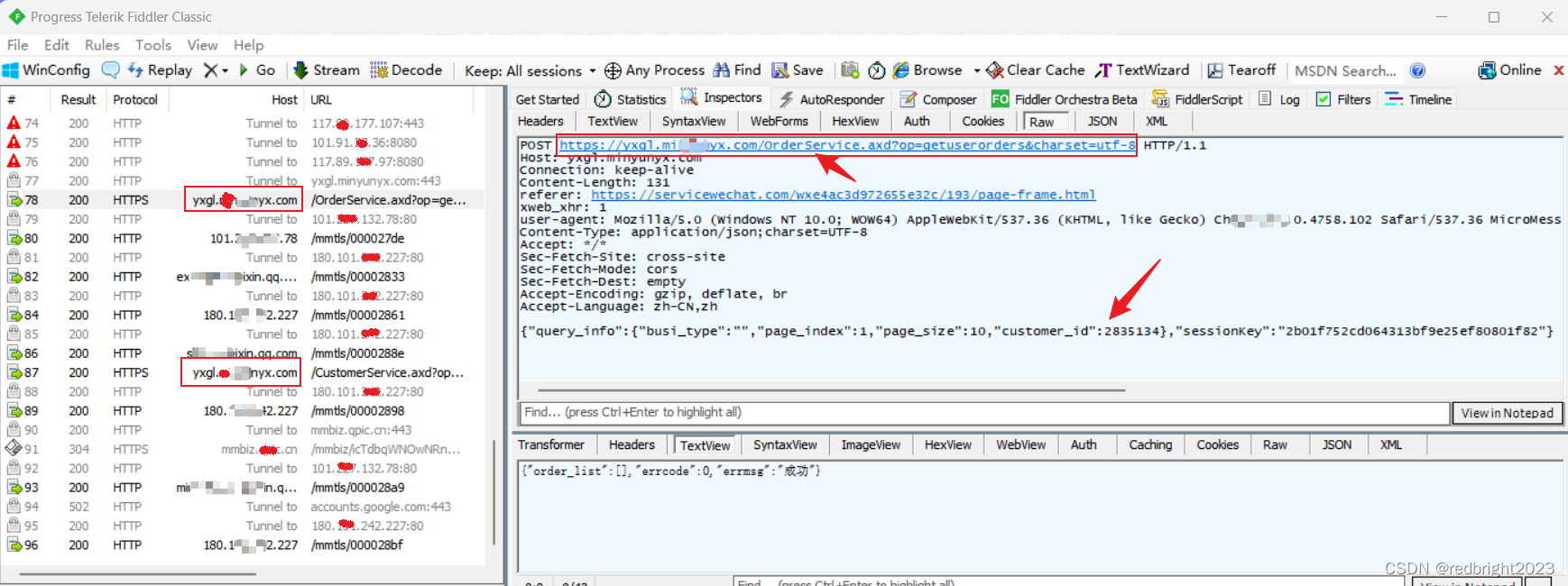Expand the Browse dropdown arrow
Screen dimensions: 1568x586
click(976, 70)
